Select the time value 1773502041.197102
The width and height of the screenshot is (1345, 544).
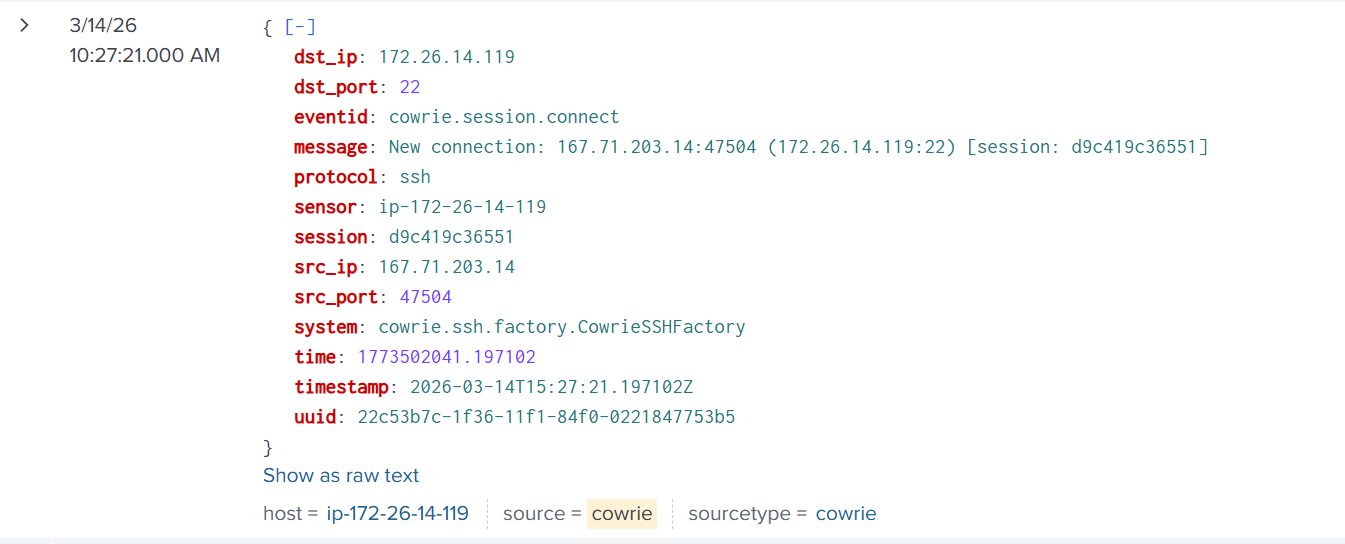click(x=447, y=357)
